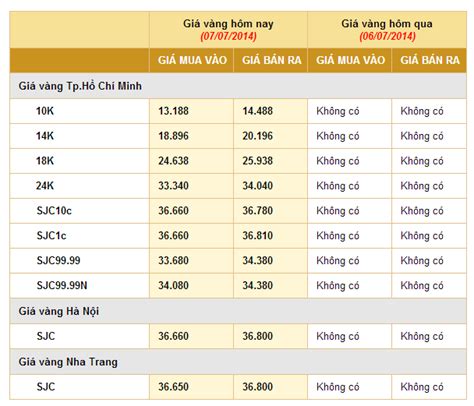Click the 20.196 sell price cell
Screen dimensions: 474x406
[270, 136]
